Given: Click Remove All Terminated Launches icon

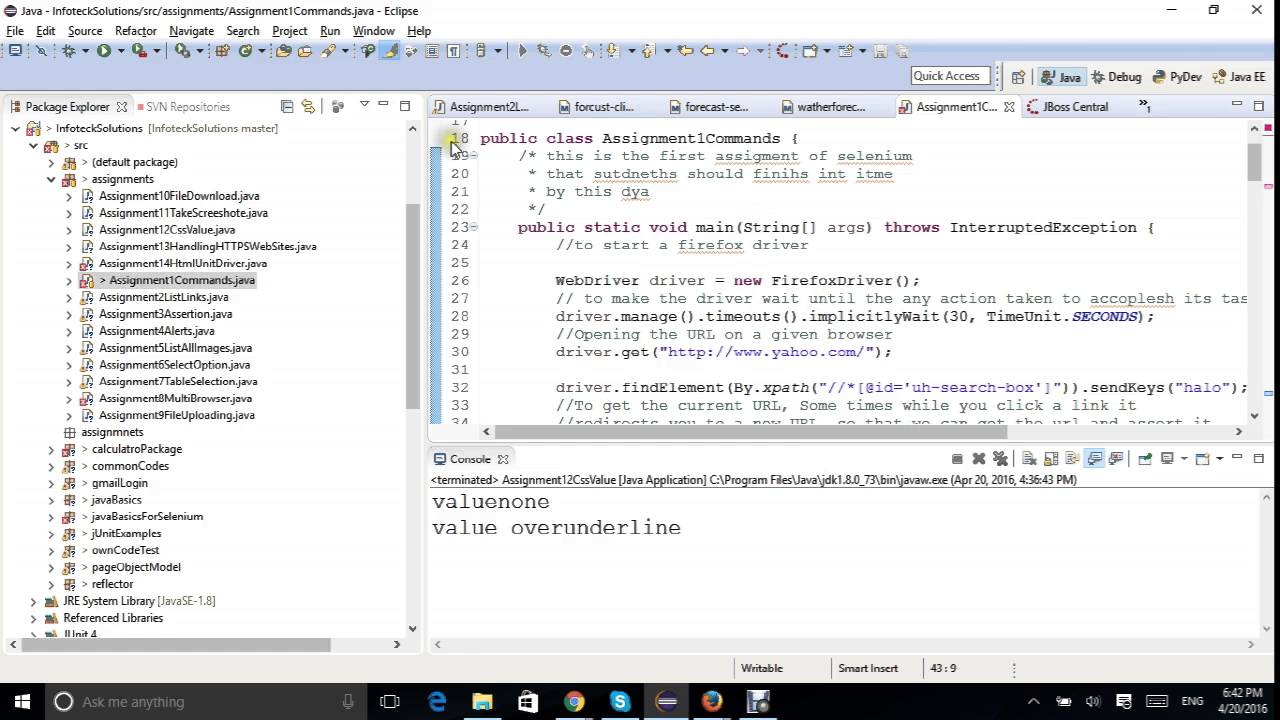Looking at the screenshot, I should [1000, 459].
